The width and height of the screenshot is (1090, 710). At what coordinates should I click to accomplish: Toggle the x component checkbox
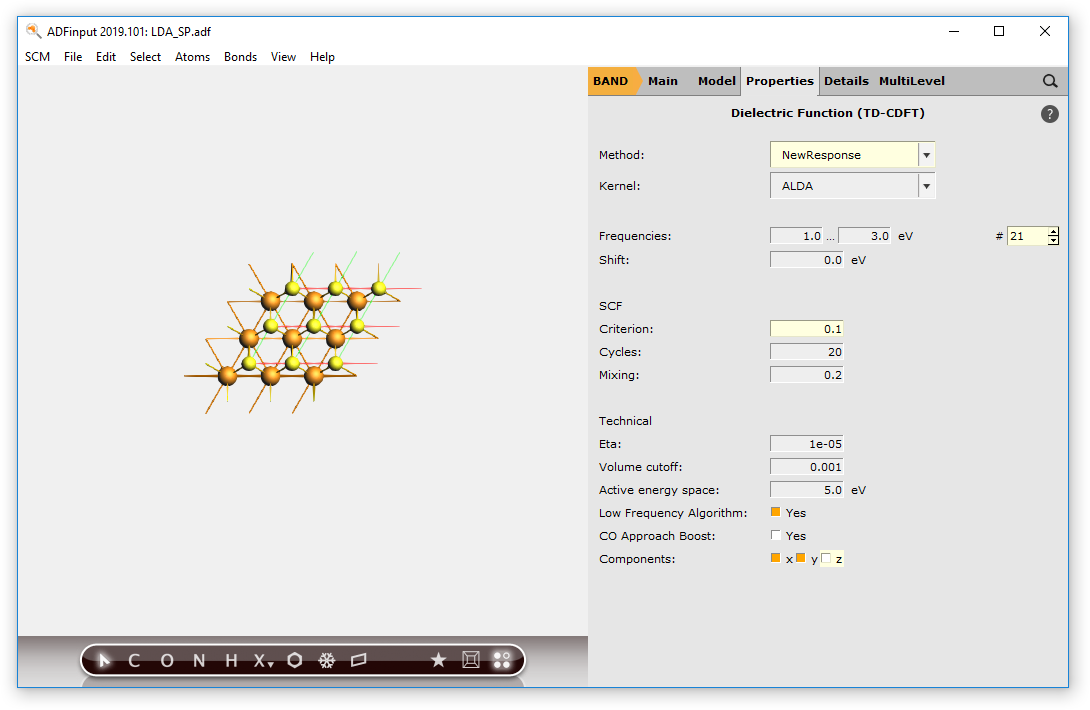(x=776, y=558)
